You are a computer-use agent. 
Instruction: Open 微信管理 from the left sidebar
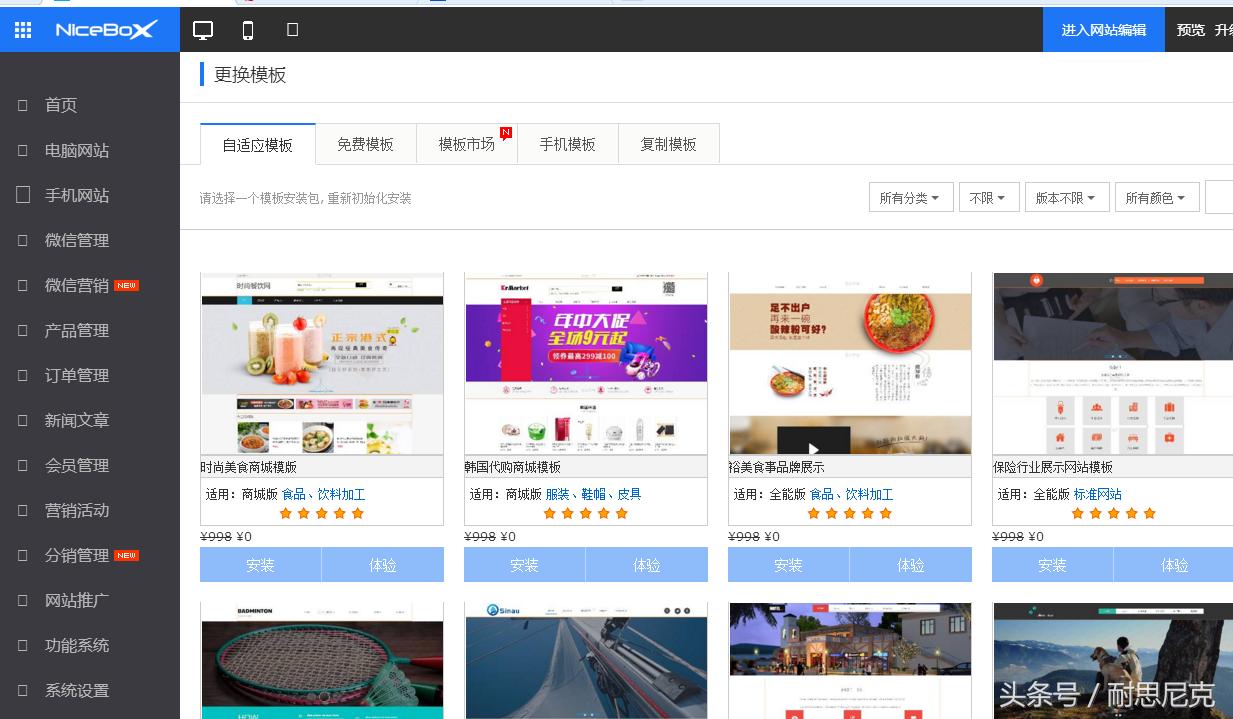66,240
